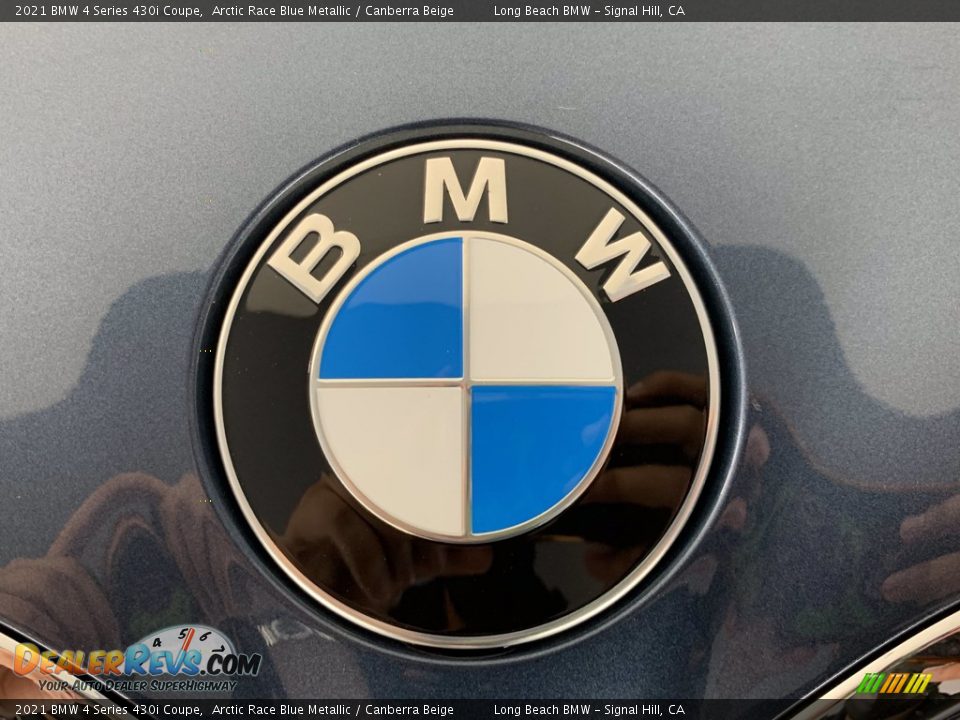Click bottom caption '2021 BMW 4 Series 430i Coupe'

coord(108,710)
